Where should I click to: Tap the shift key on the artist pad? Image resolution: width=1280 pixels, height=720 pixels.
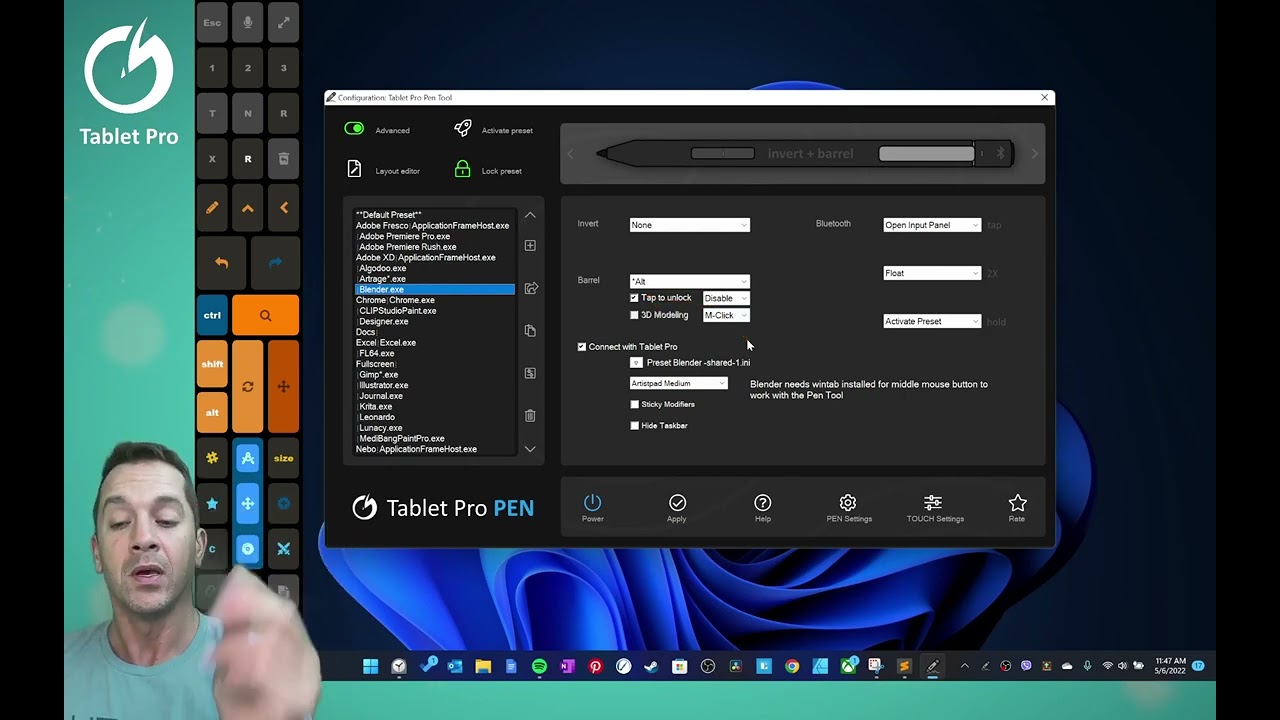point(212,364)
